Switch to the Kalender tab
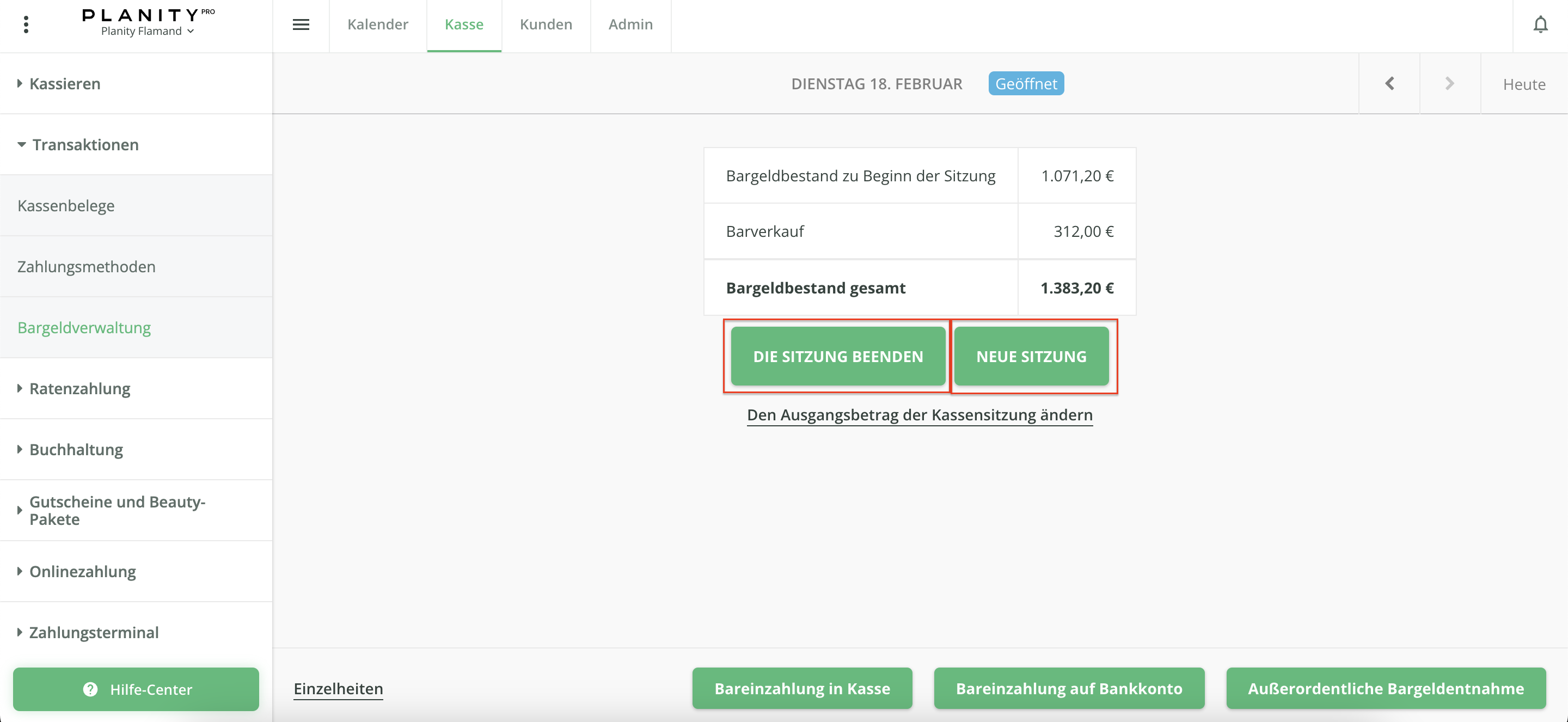 377,25
